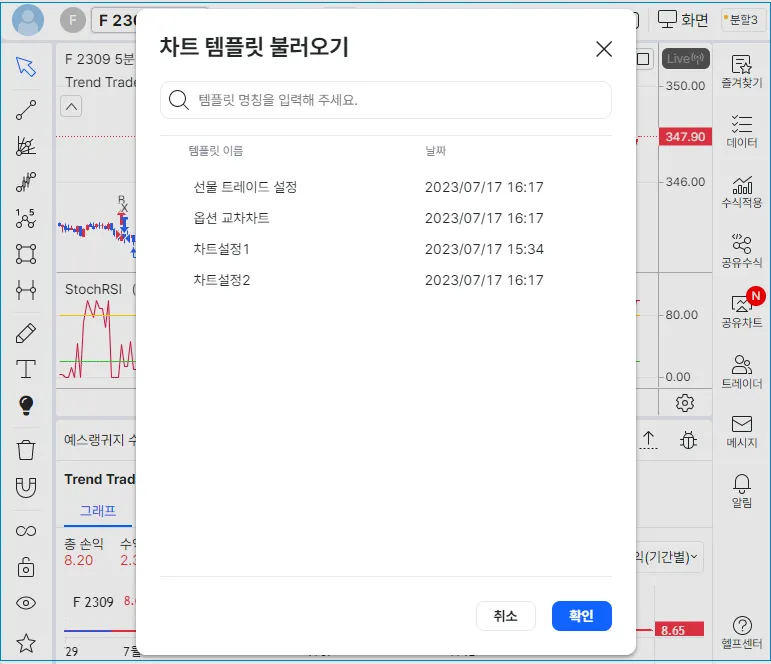Open 공유차트 in right sidebar

pyautogui.click(x=741, y=311)
